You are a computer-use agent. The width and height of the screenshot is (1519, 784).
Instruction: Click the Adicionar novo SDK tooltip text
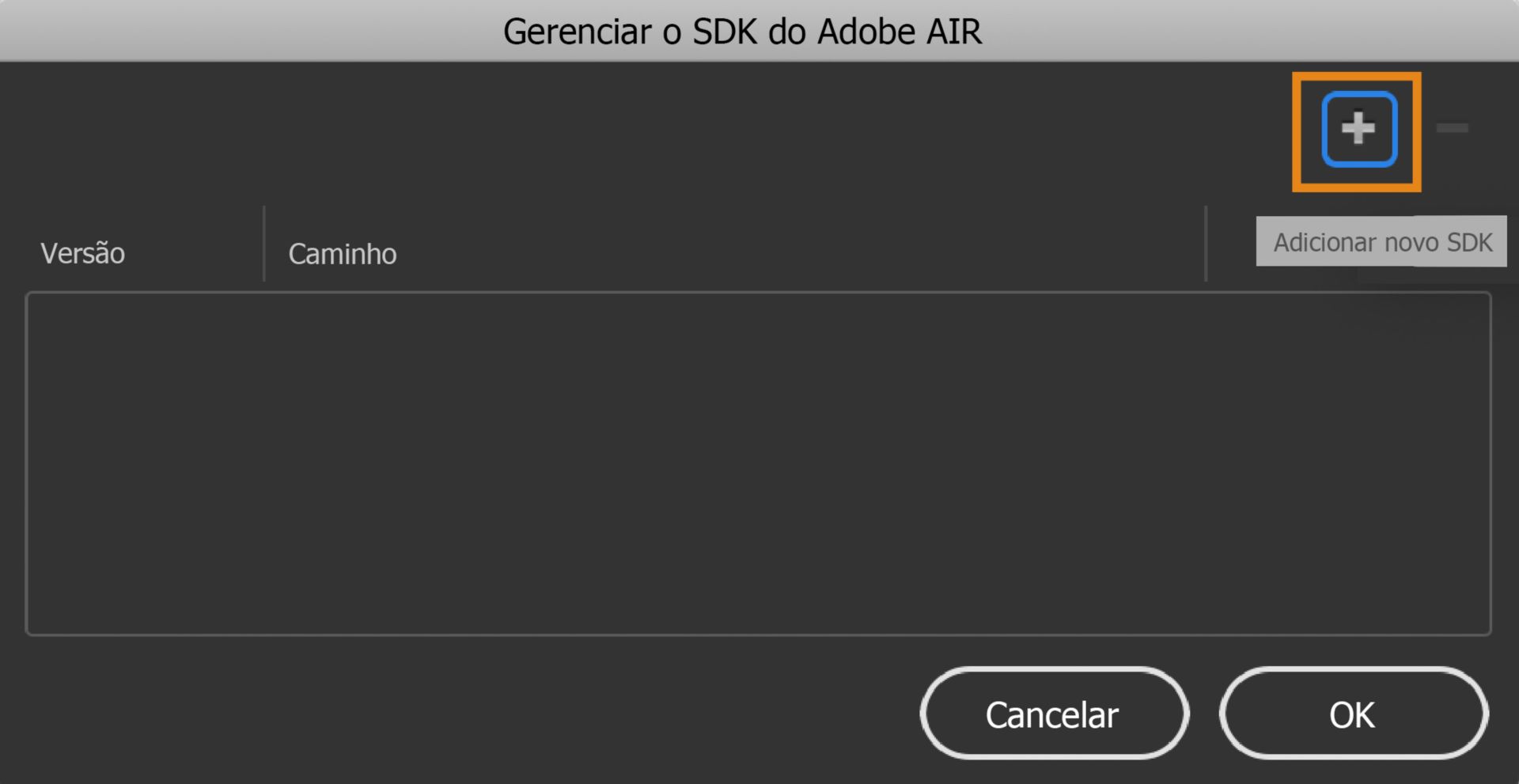[x=1382, y=241]
